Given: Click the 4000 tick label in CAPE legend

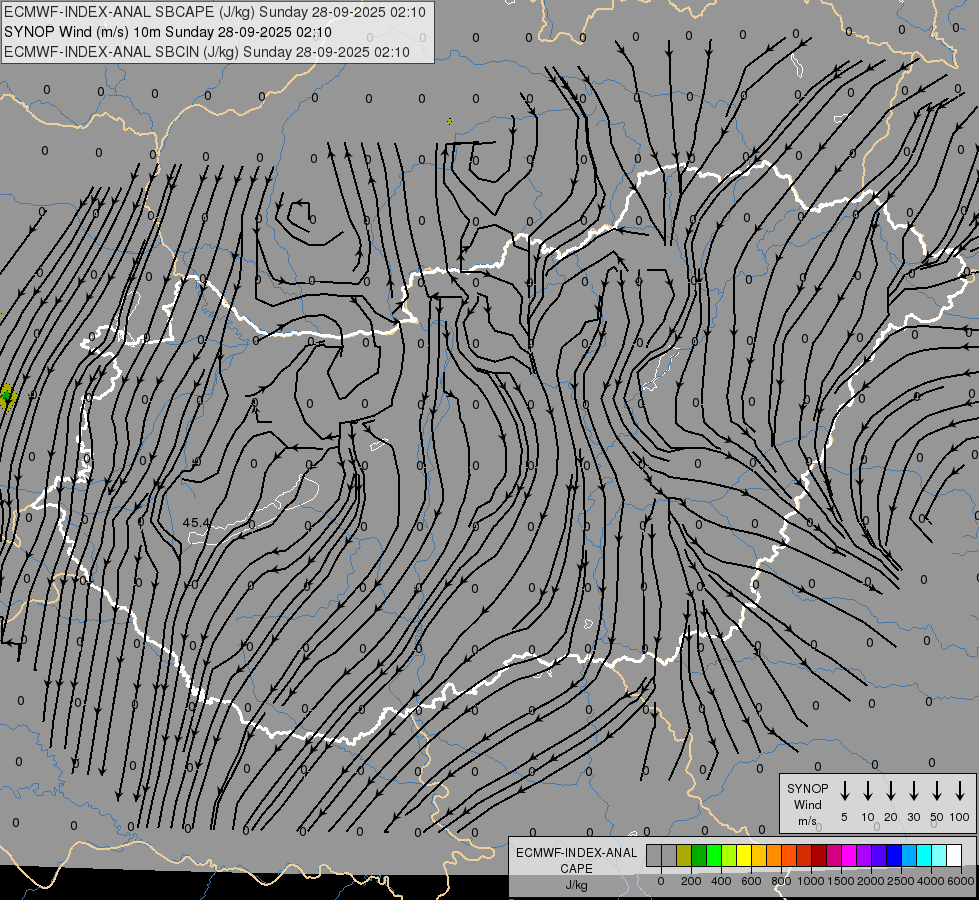Looking at the screenshot, I should (x=931, y=881).
